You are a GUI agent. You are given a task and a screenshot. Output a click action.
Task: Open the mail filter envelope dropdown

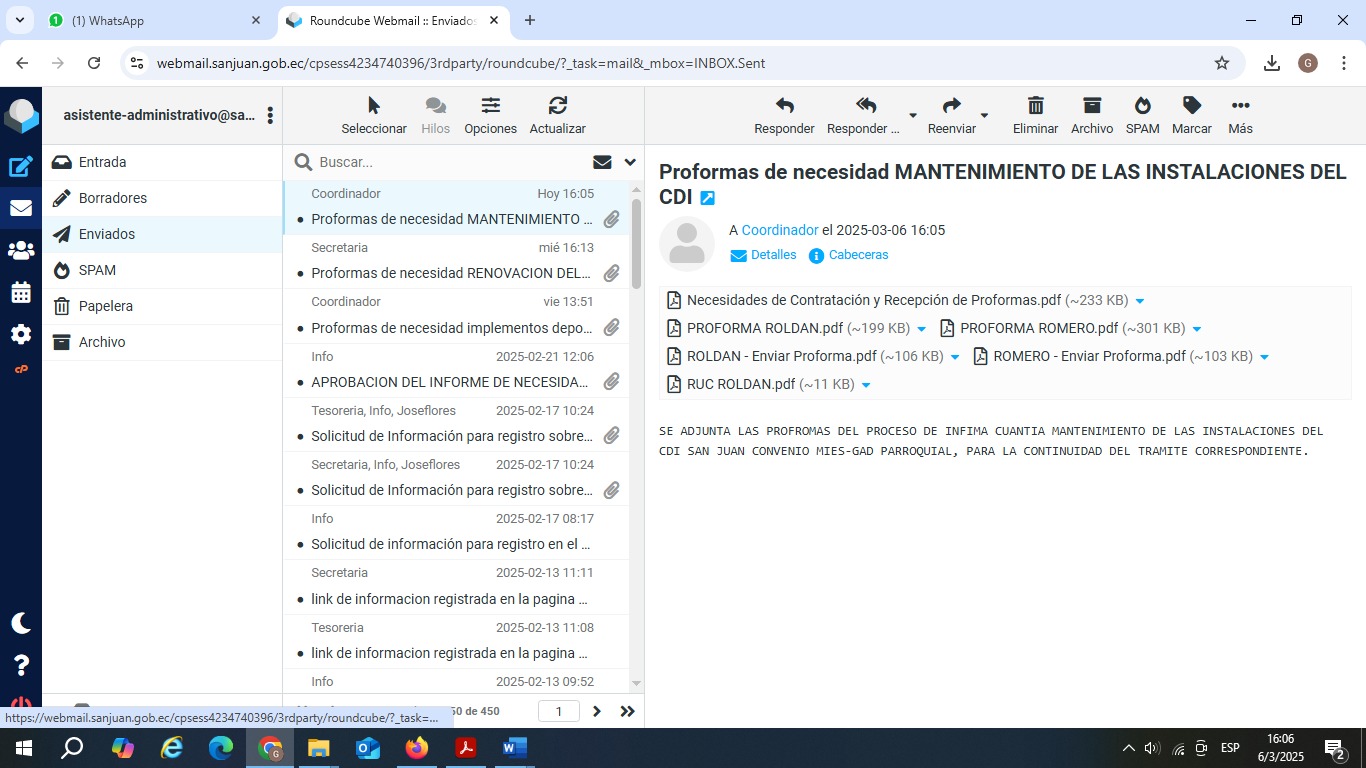[x=602, y=162]
